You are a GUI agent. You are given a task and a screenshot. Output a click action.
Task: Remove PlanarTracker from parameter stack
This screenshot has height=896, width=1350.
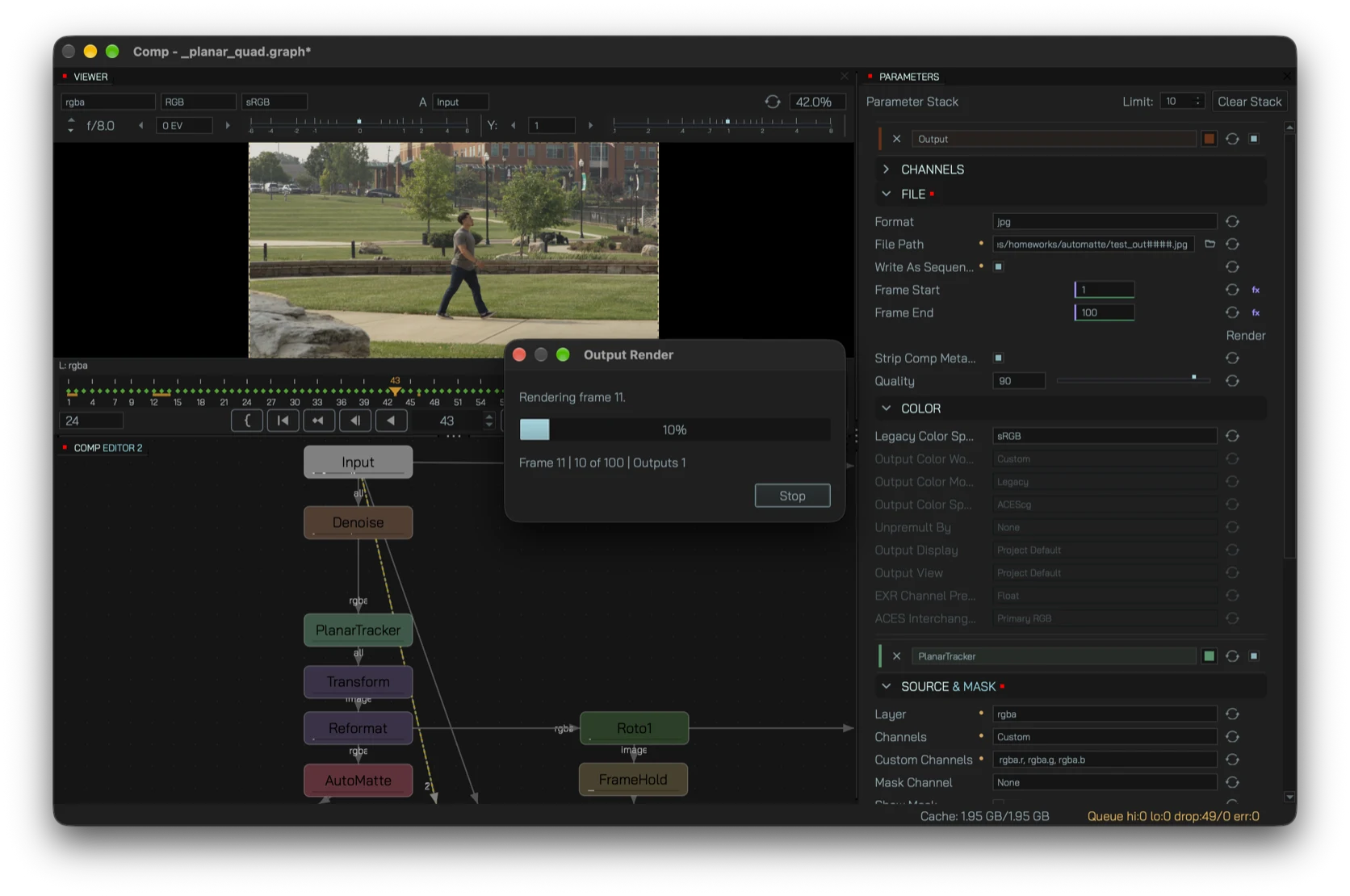(x=896, y=656)
